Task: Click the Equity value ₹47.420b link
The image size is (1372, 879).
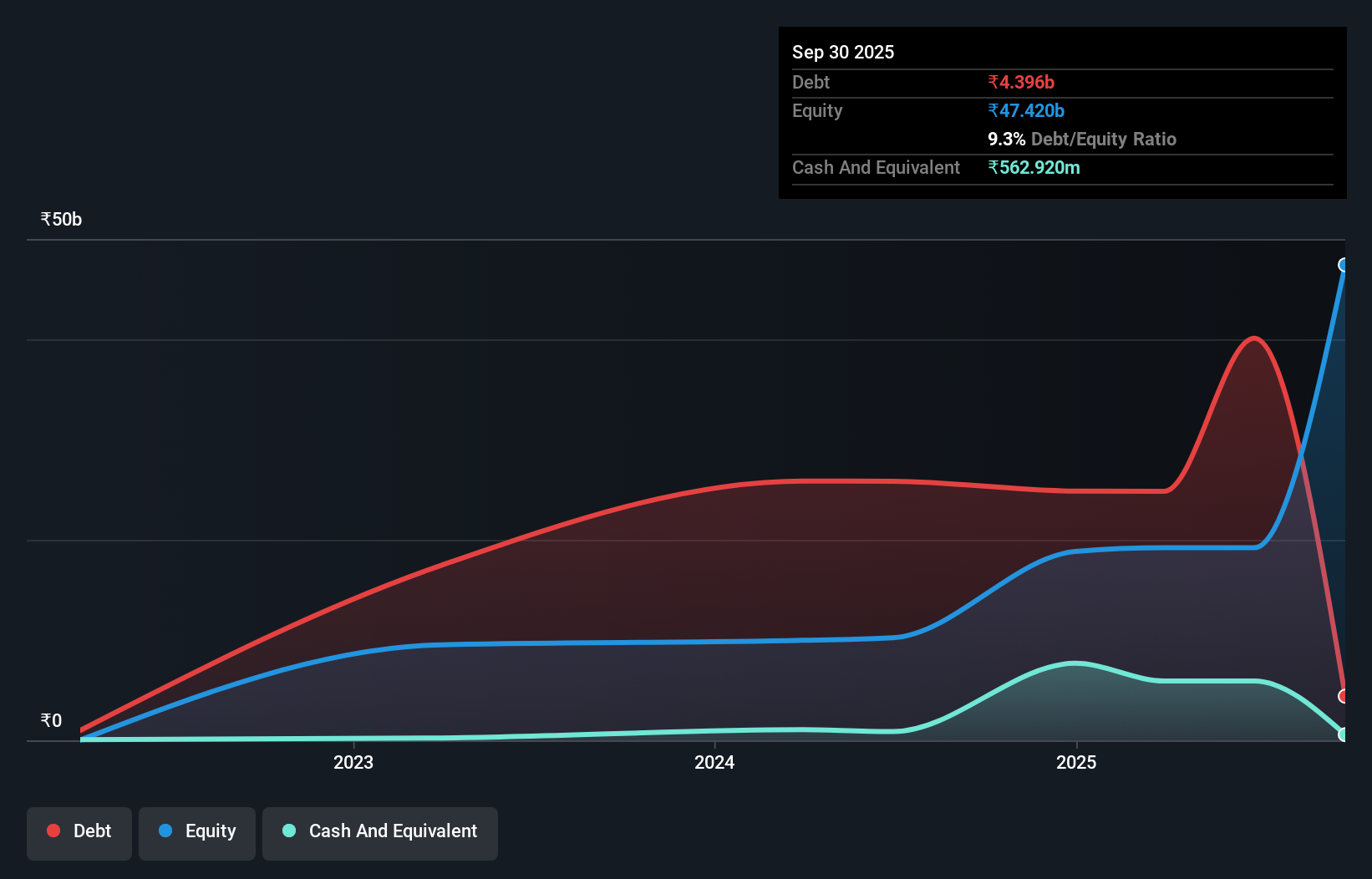Action: point(1027,110)
